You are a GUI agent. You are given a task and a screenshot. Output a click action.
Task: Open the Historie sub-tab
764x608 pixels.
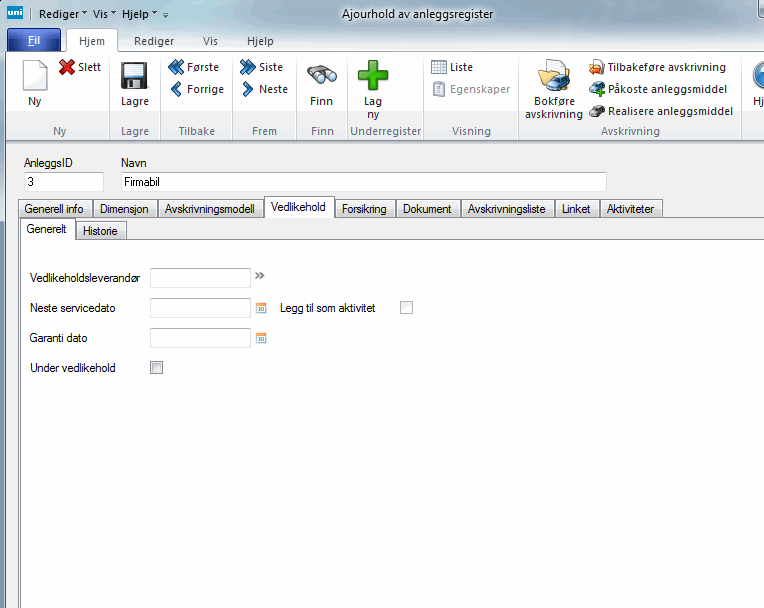click(x=100, y=230)
